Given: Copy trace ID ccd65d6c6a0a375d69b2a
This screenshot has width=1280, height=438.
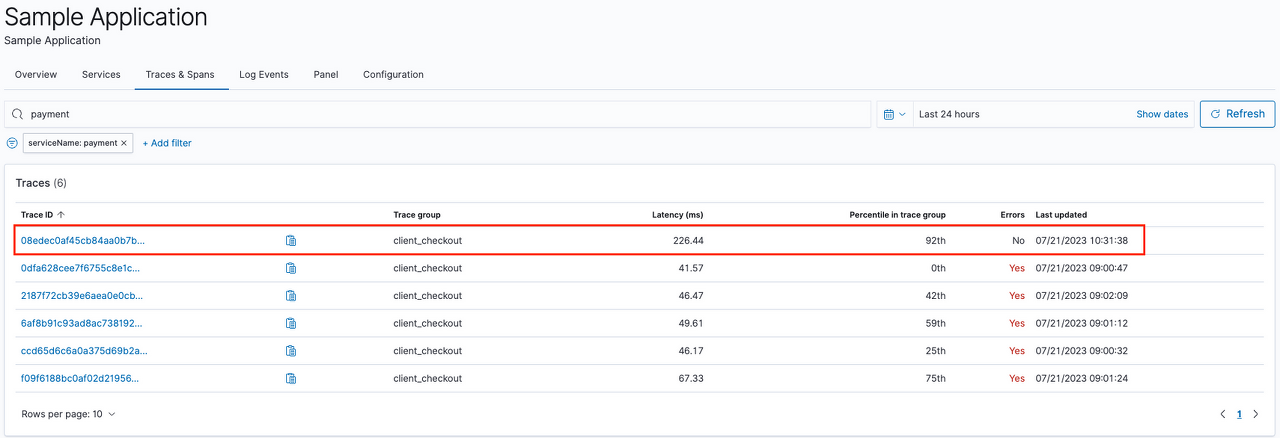Looking at the screenshot, I should tap(291, 351).
